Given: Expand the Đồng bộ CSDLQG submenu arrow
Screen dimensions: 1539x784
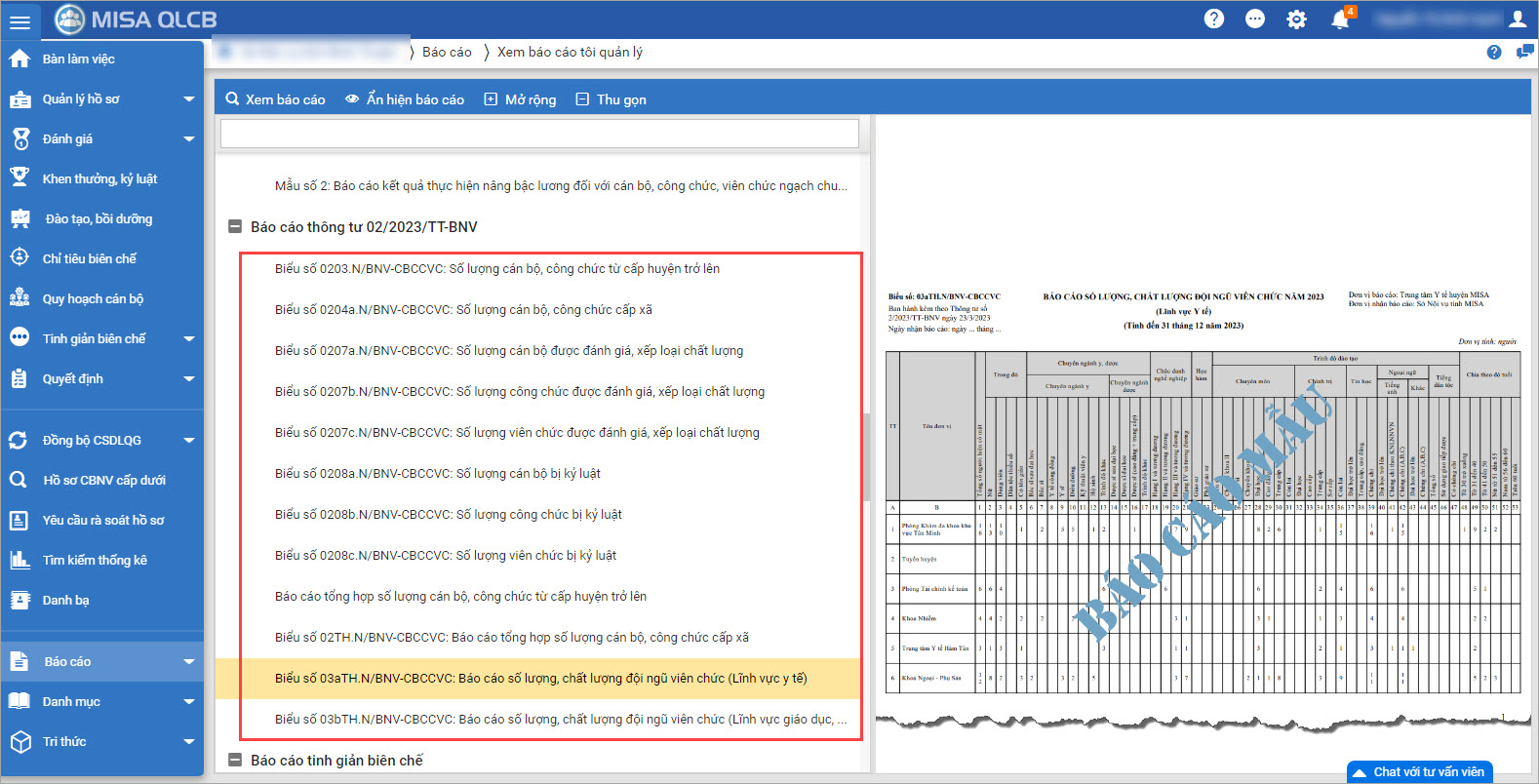Looking at the screenshot, I should point(189,441).
